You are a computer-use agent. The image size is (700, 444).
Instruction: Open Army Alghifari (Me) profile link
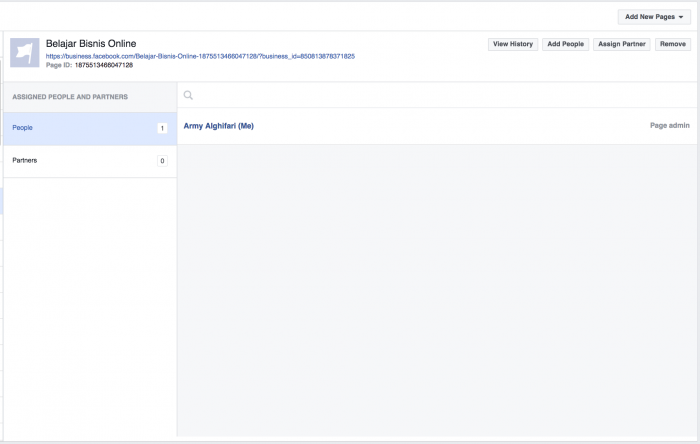[x=218, y=126]
